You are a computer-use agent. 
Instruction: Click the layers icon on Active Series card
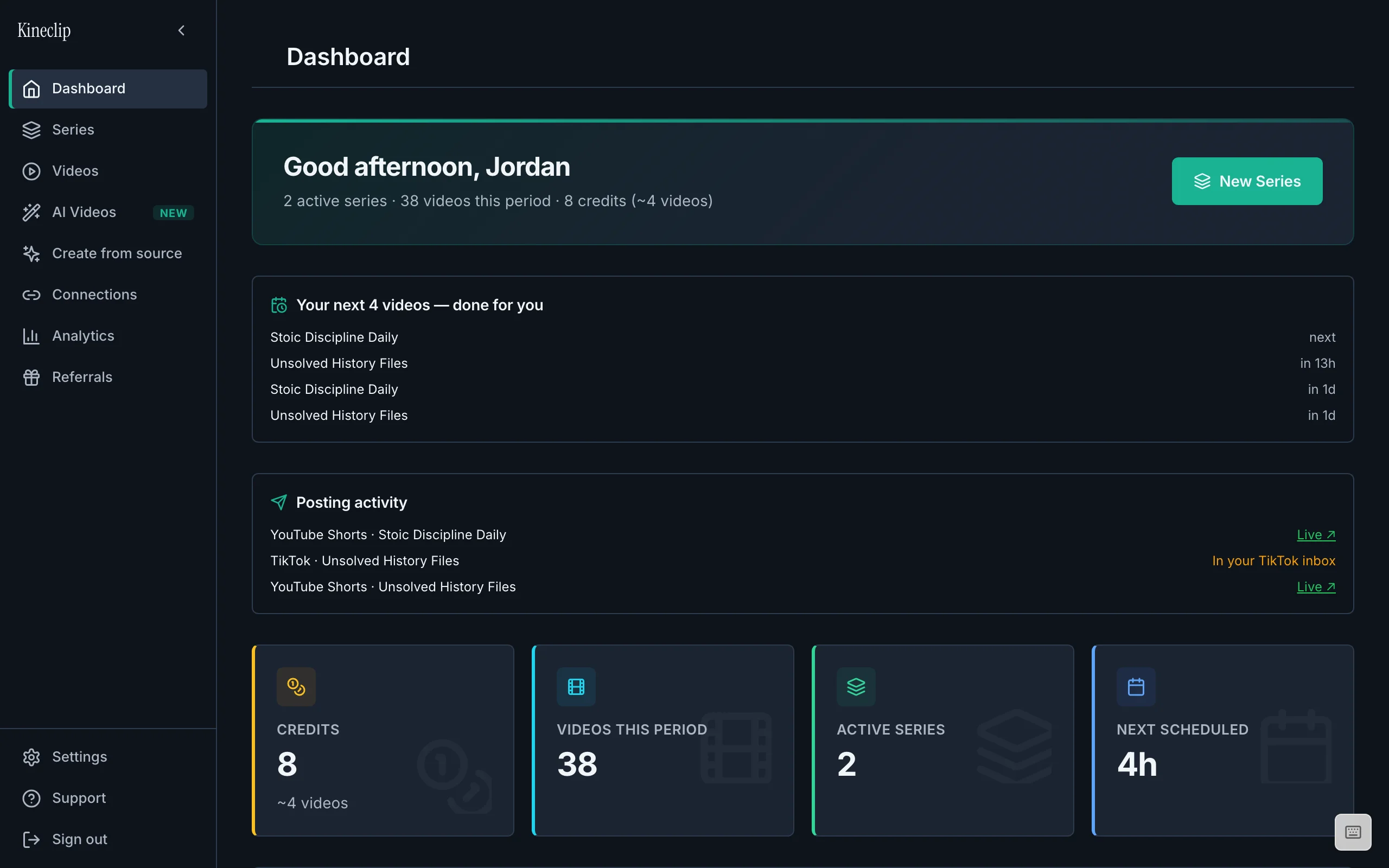pyautogui.click(x=856, y=687)
